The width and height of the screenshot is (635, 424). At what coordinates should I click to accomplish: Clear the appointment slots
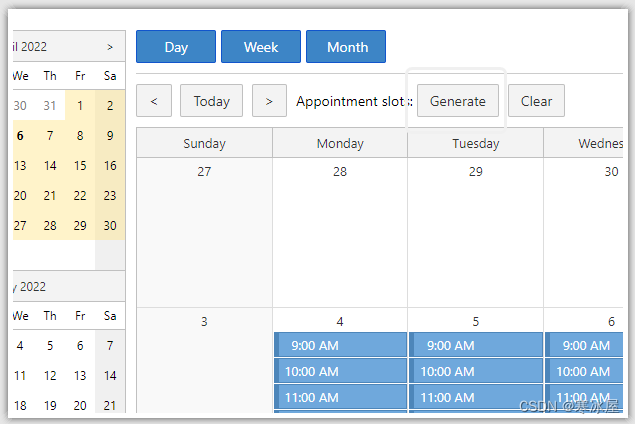coord(536,101)
